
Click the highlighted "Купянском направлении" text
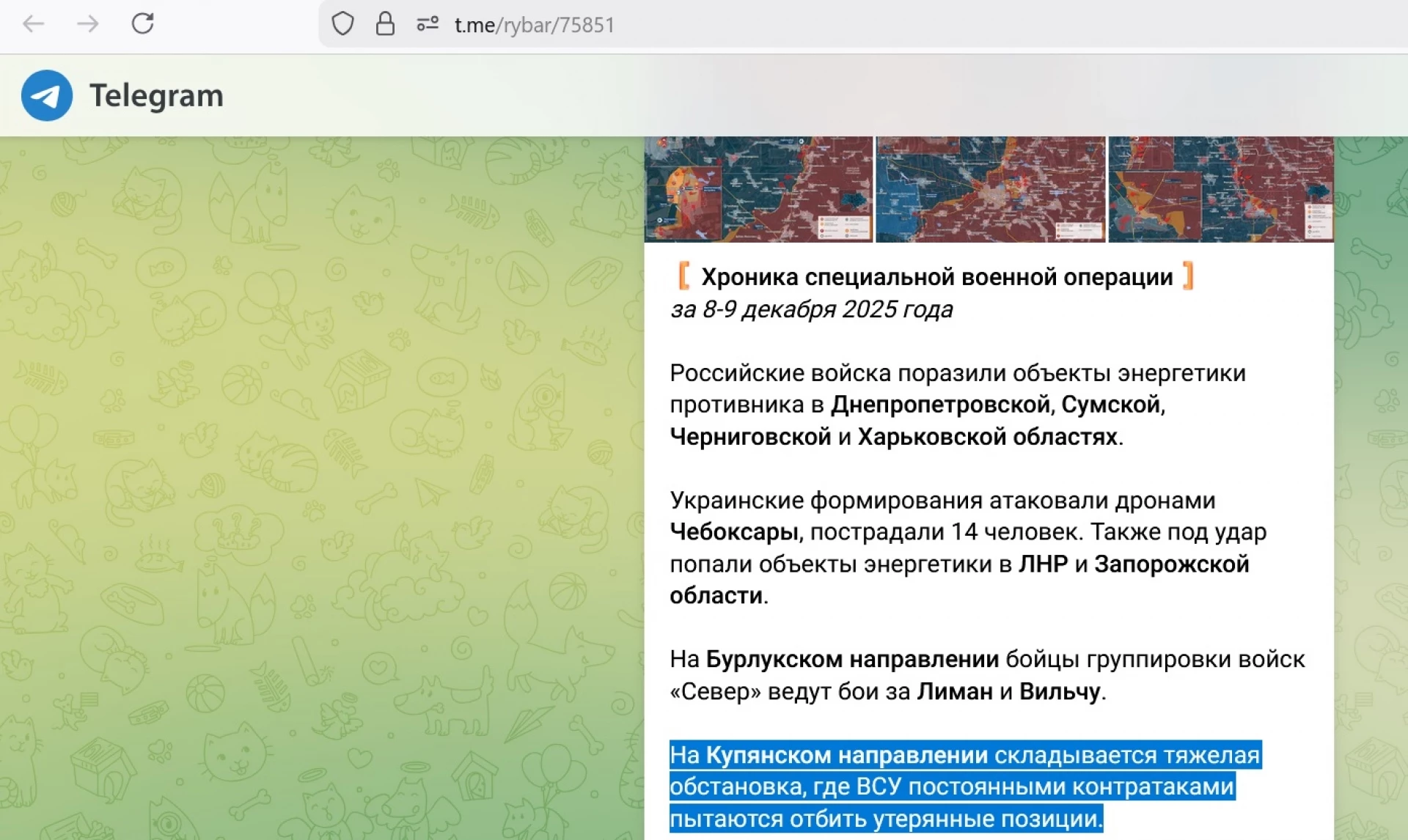click(846, 755)
